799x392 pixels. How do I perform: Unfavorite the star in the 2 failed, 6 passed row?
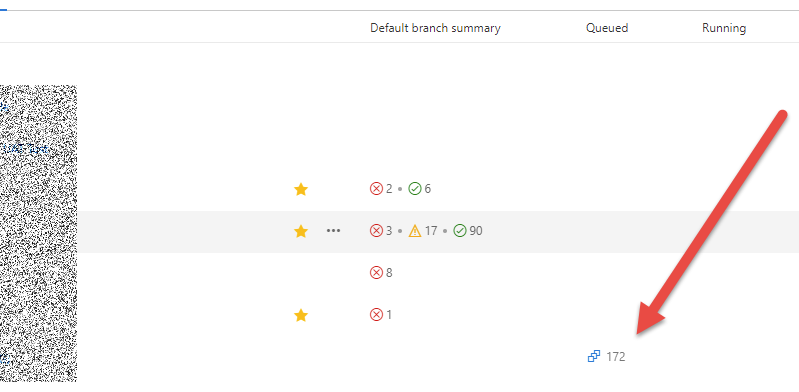(301, 190)
